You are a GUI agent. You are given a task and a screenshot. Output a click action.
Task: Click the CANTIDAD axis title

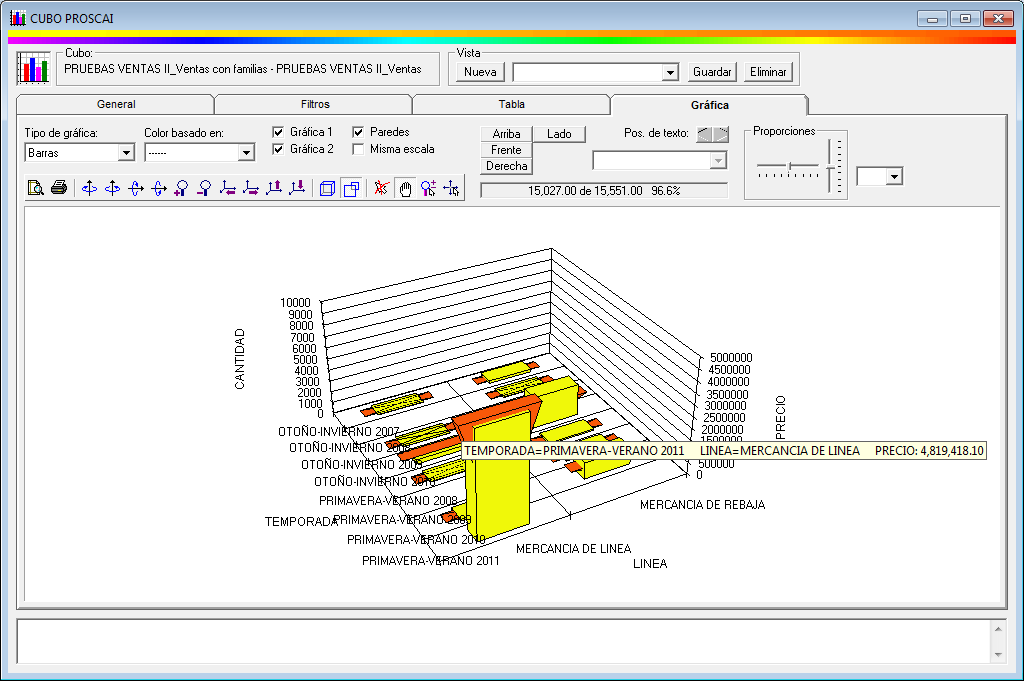240,359
